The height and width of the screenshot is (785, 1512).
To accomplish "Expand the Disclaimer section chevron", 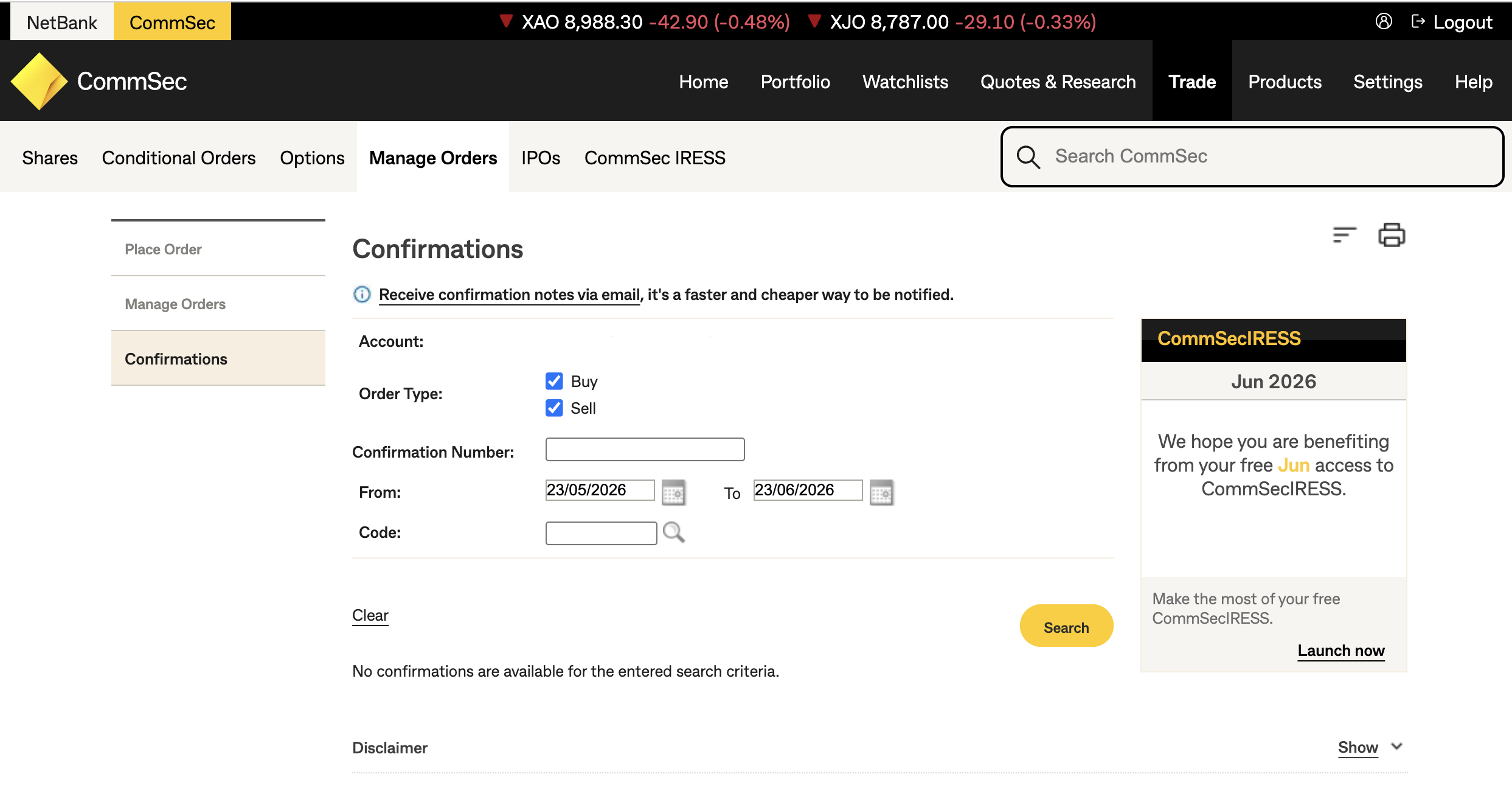I will (1397, 747).
